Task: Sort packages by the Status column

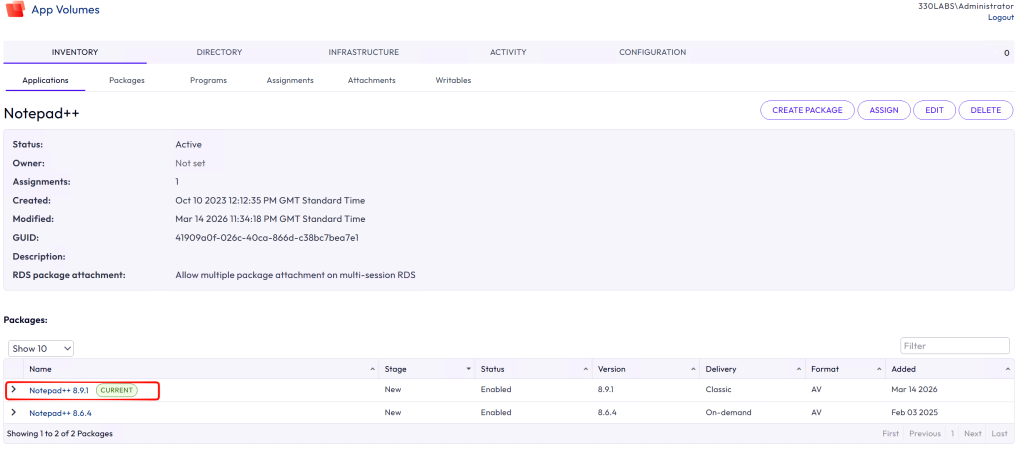Action: [x=534, y=369]
